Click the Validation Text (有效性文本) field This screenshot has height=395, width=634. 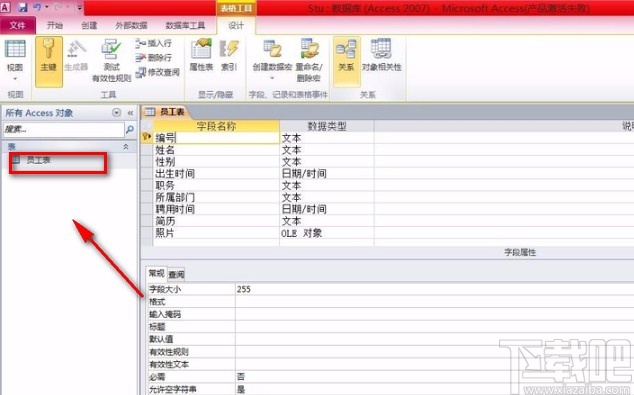coord(435,364)
